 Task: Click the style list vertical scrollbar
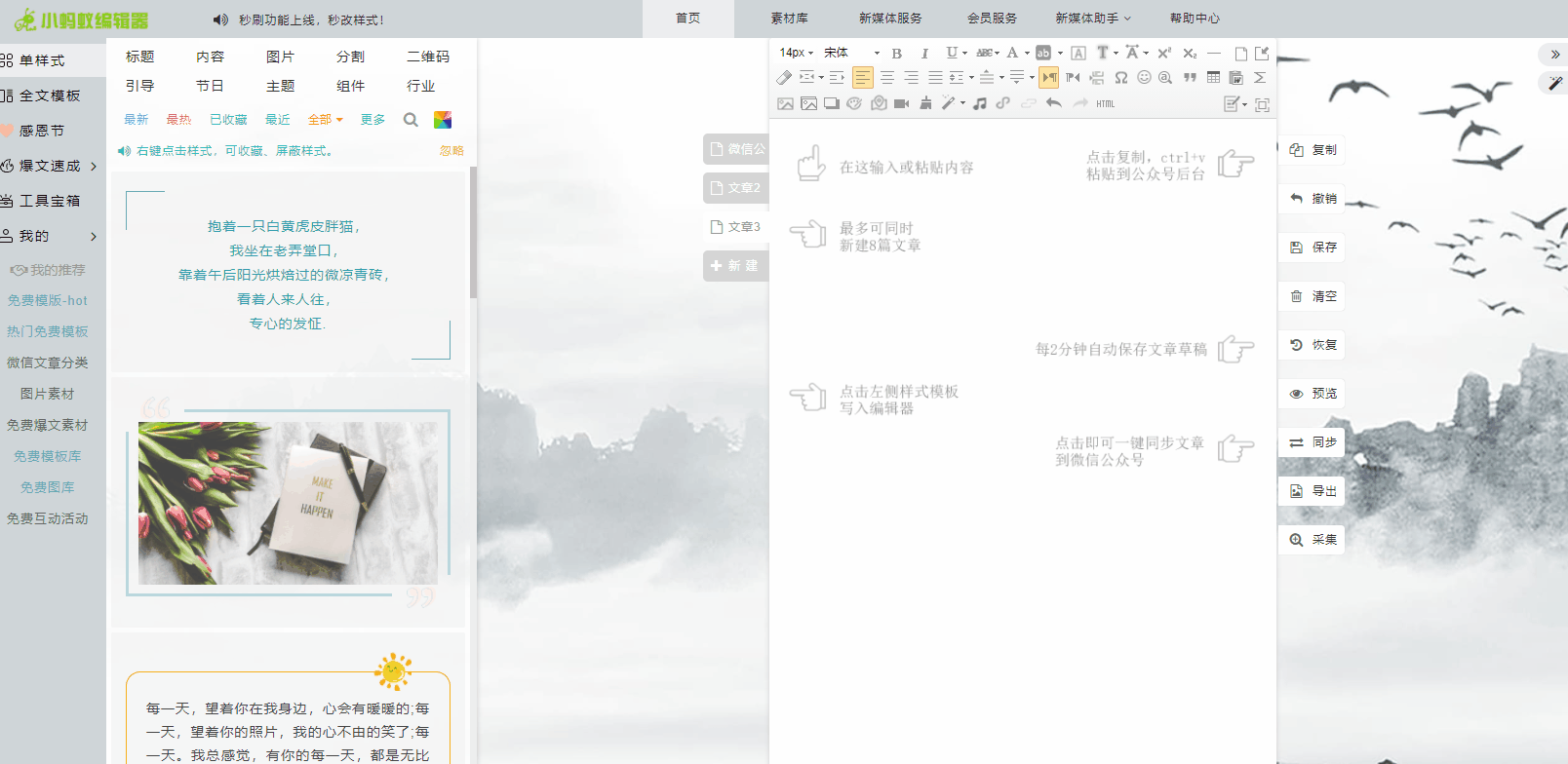[x=473, y=232]
